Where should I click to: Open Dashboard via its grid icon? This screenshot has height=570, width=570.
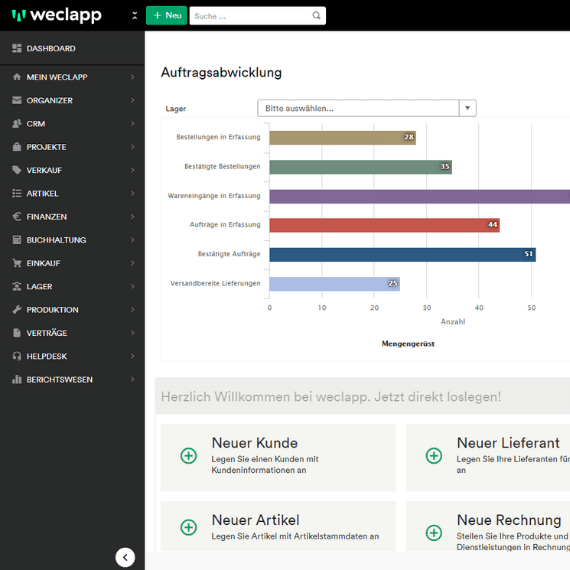coord(17,48)
